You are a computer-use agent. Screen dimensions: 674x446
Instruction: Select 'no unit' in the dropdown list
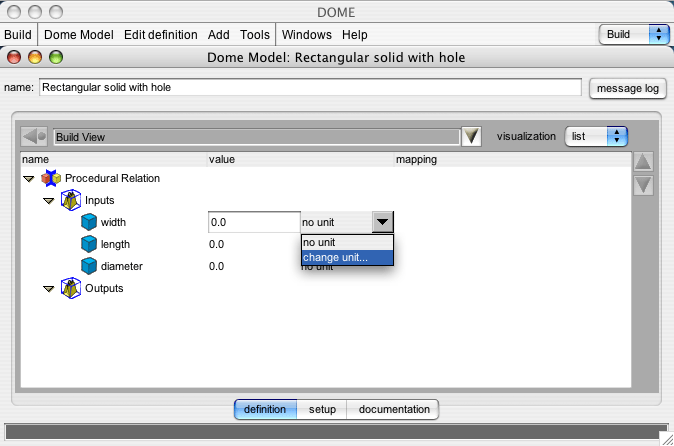(x=347, y=242)
